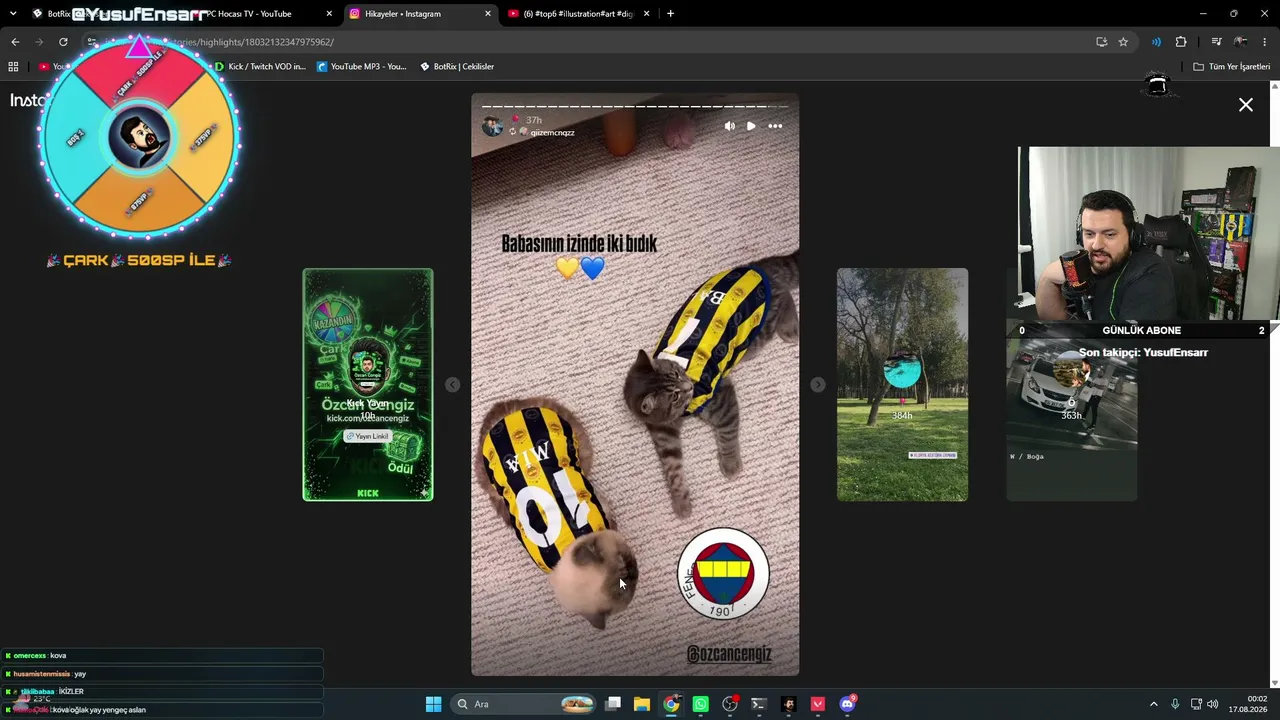Screen dimensions: 1280x720
Task: Play the paused Instagram story
Action: pyautogui.click(x=751, y=126)
